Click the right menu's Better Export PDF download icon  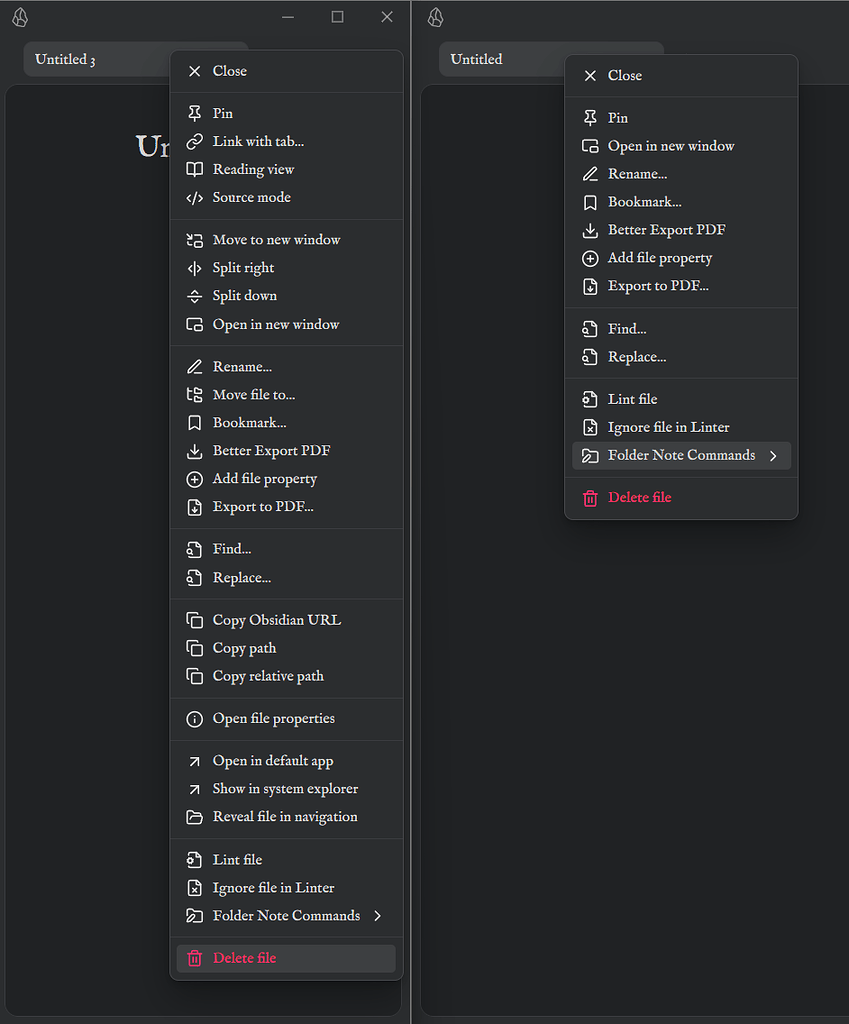coord(590,231)
